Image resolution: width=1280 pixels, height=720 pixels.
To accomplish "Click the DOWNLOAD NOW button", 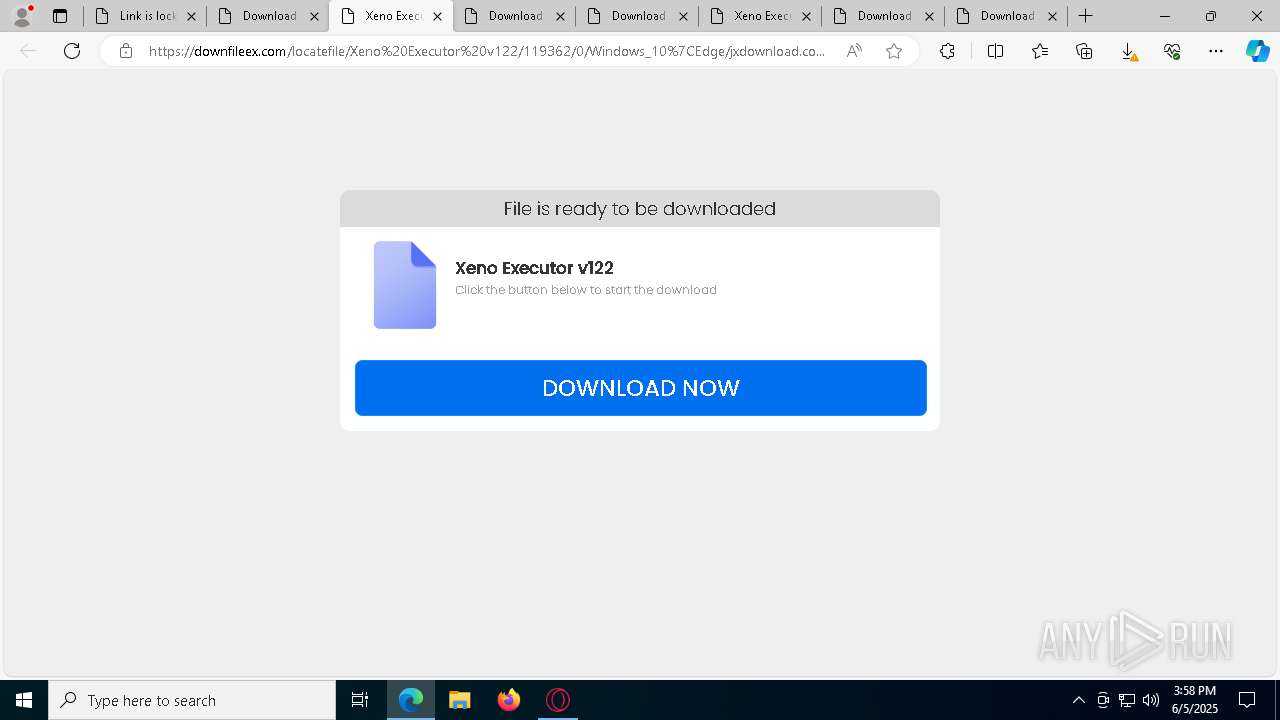I will point(640,388).
